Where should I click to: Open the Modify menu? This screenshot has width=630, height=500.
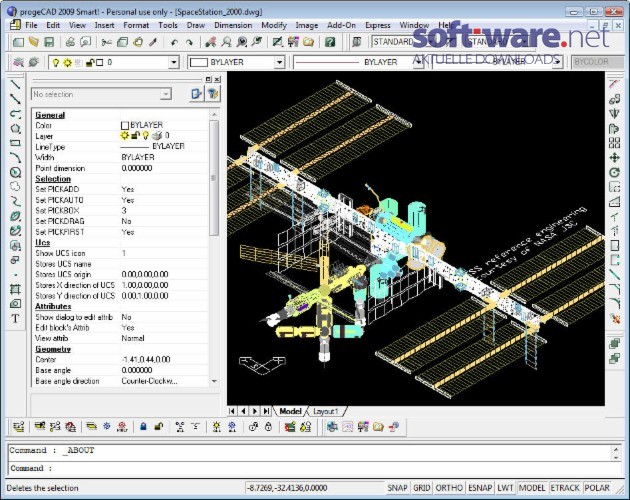pyautogui.click(x=274, y=25)
